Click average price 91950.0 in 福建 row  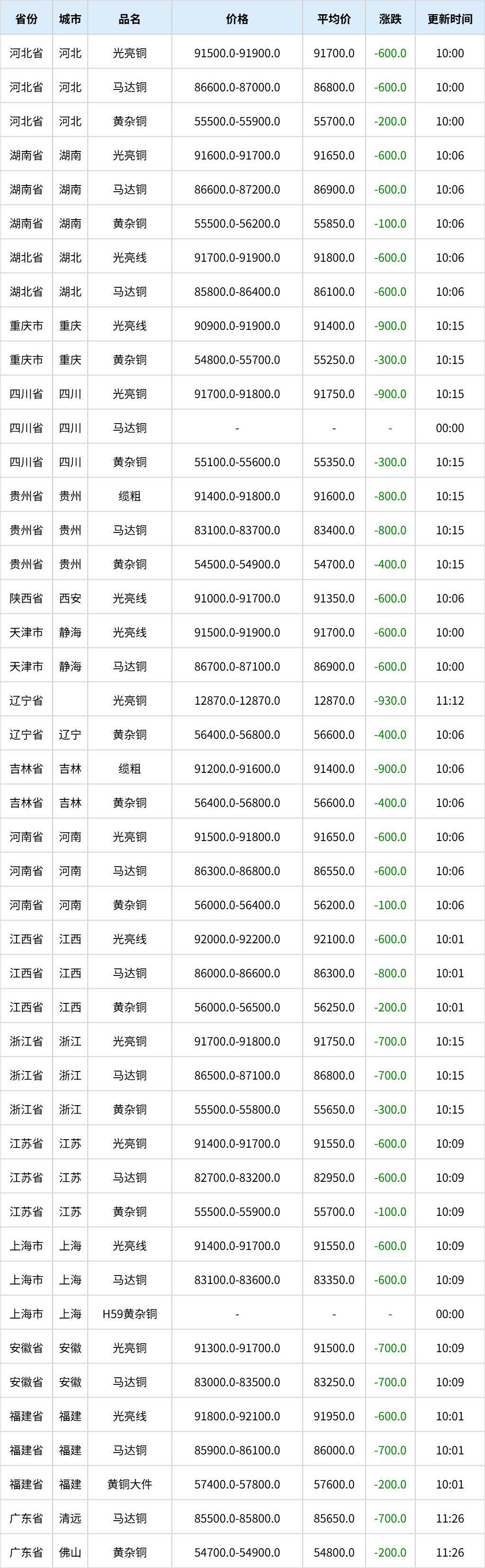point(334,1417)
